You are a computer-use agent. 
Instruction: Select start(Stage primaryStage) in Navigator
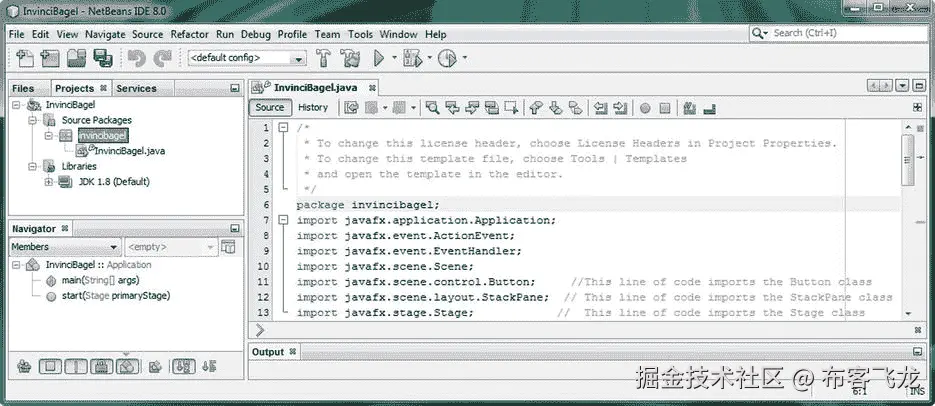(116, 296)
